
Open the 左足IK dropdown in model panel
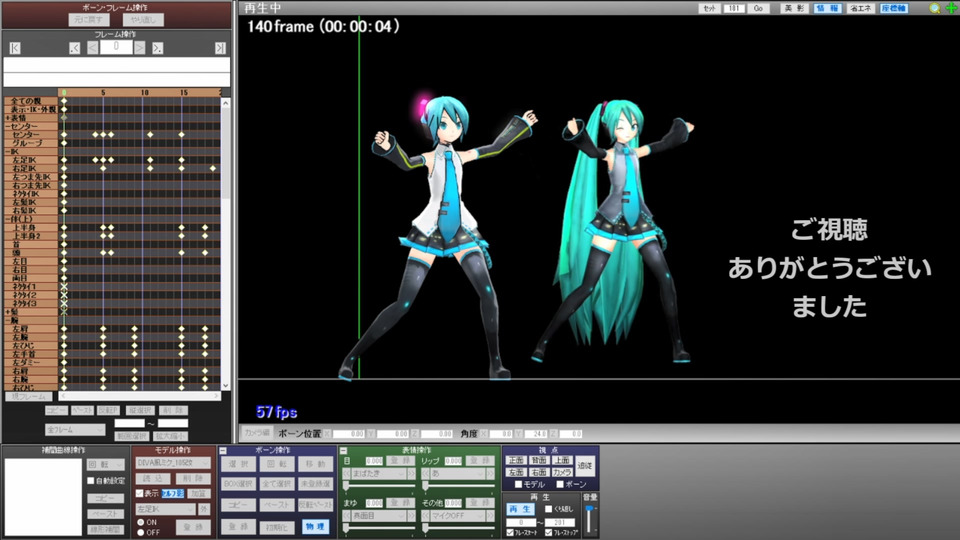pyautogui.click(x=165, y=509)
